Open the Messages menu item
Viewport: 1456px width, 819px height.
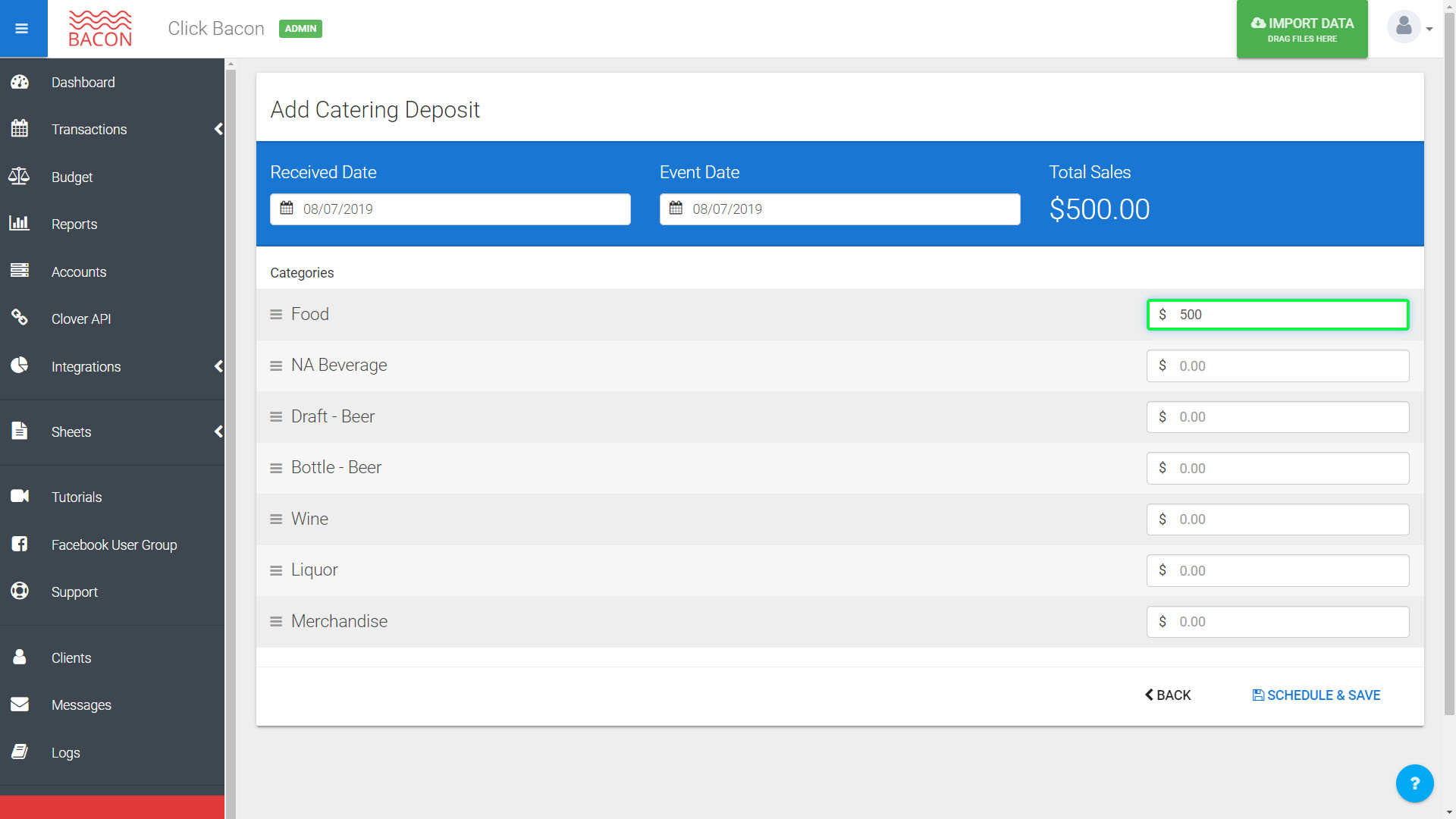[x=81, y=705]
